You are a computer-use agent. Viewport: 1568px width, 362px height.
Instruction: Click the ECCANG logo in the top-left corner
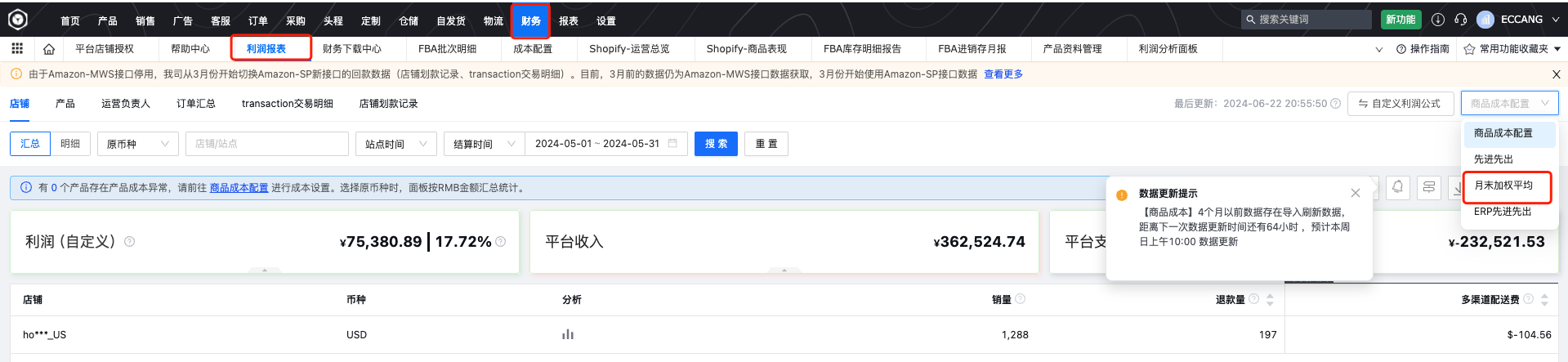18,19
